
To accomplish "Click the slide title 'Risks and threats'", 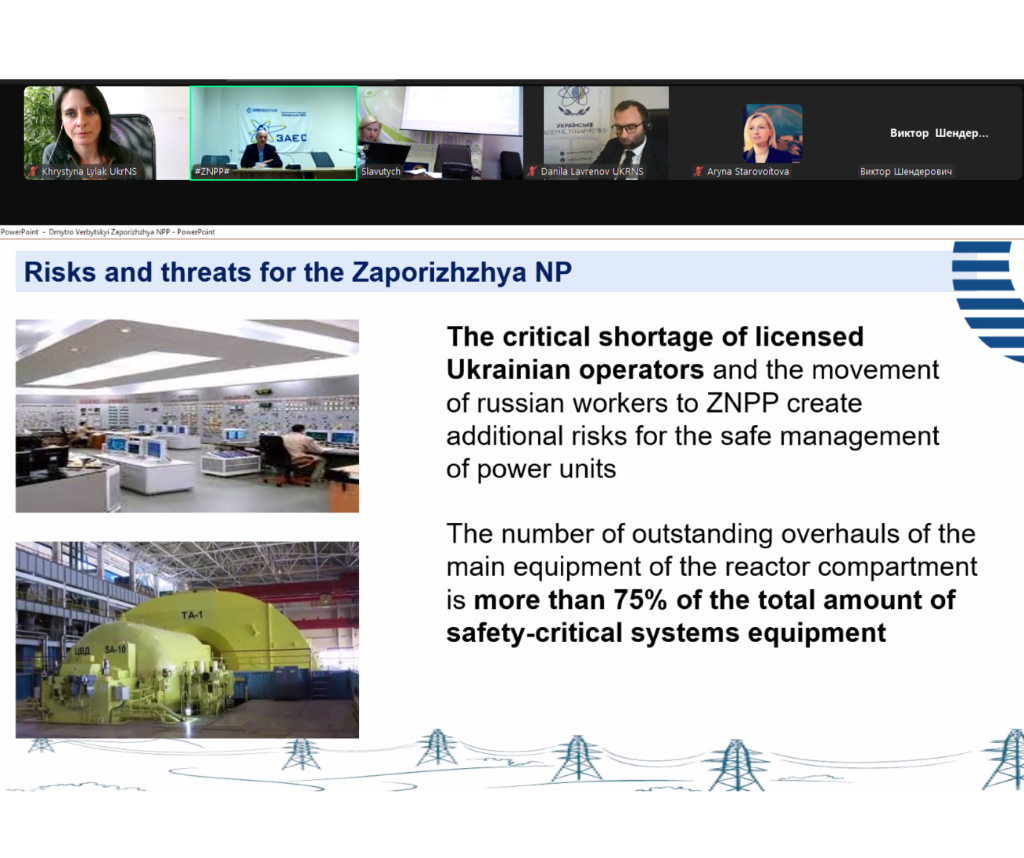I will tap(298, 273).
